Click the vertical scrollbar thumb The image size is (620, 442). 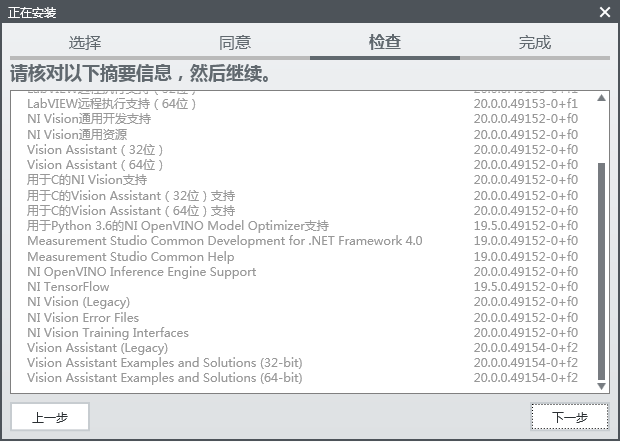click(x=601, y=270)
